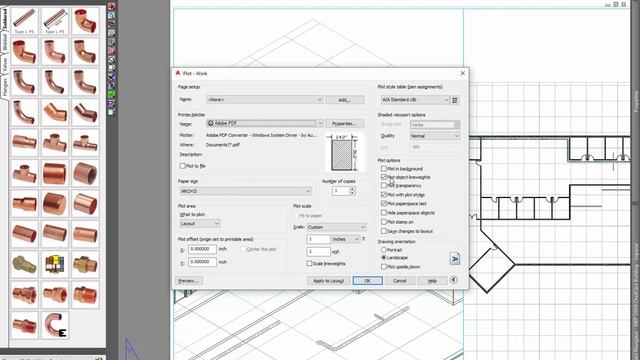Click the paper size preview thumbnail
Screen dimensions: 640x360
click(344, 152)
